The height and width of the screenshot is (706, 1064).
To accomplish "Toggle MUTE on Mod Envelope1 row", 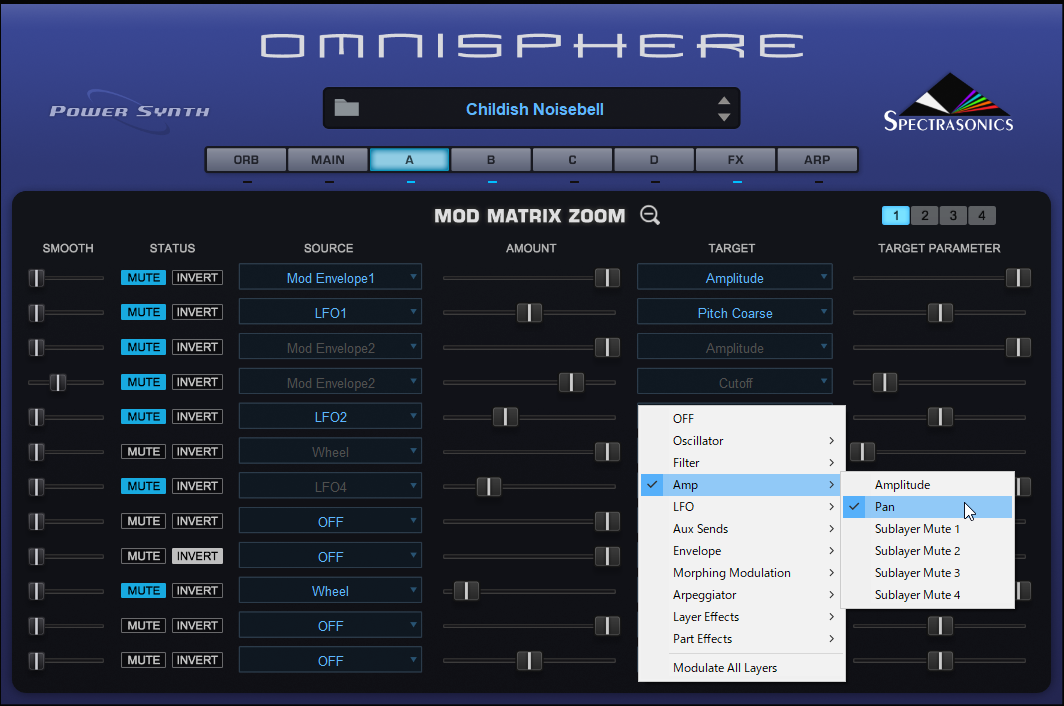I will 143,278.
